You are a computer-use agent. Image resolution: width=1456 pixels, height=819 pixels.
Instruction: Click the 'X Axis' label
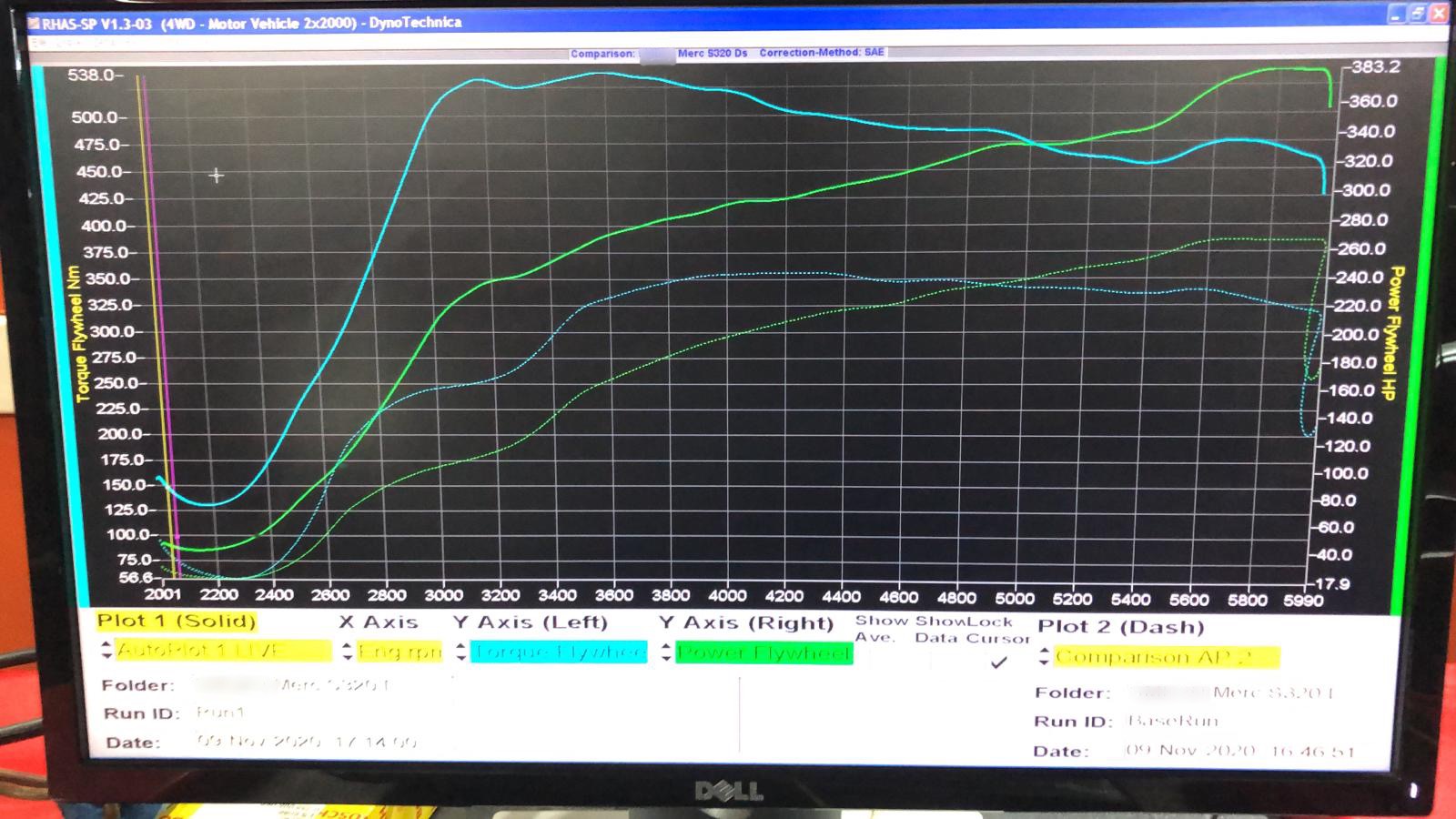click(x=379, y=622)
